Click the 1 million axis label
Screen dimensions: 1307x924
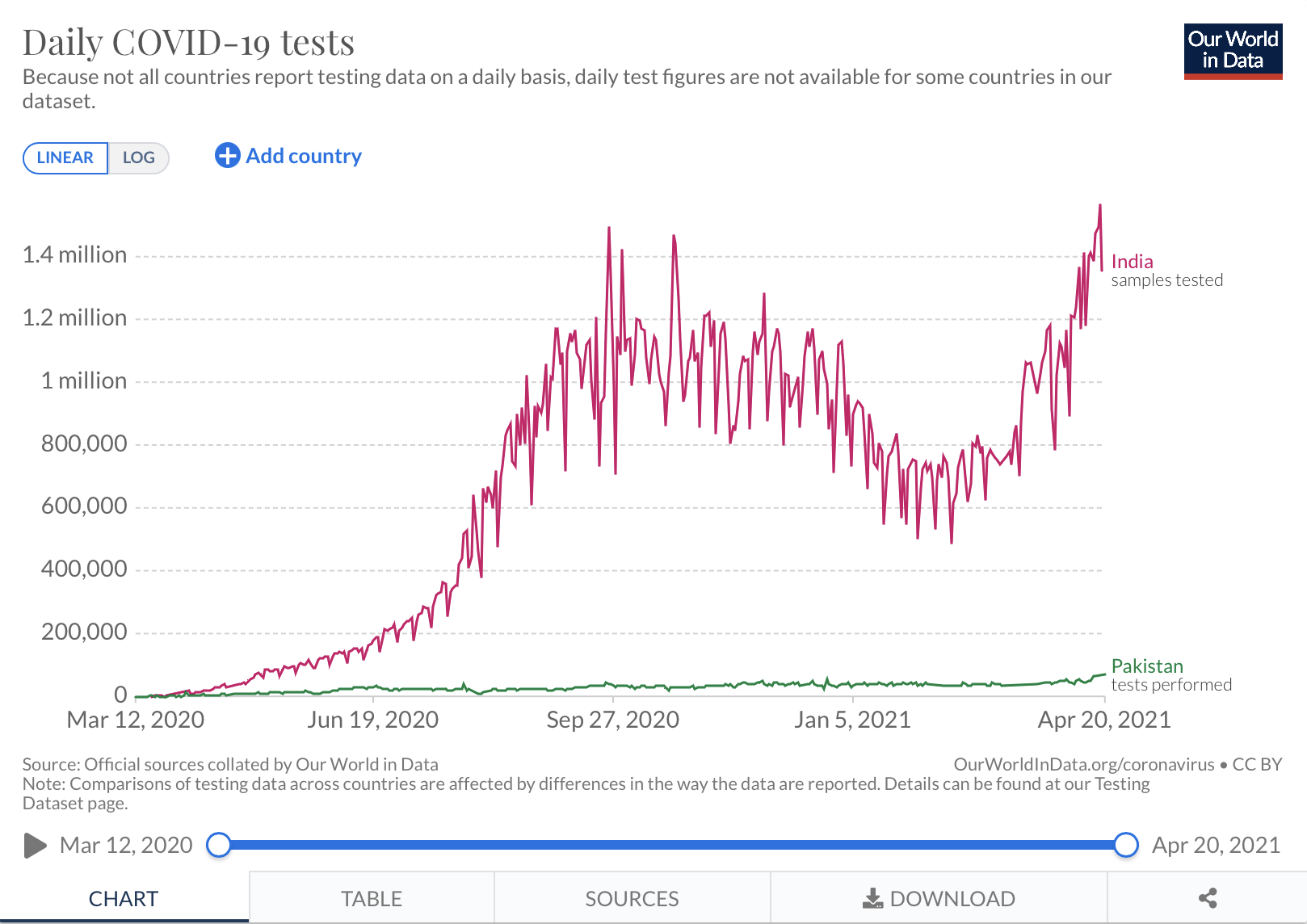pyautogui.click(x=84, y=381)
